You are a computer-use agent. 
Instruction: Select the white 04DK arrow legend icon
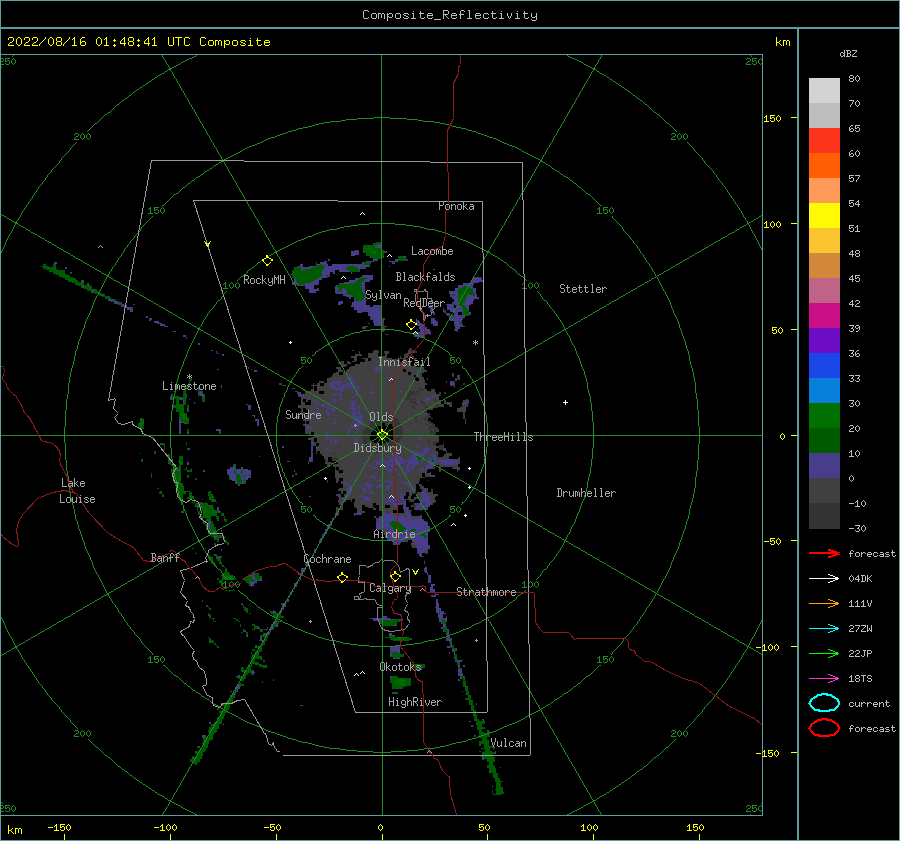tap(824, 578)
